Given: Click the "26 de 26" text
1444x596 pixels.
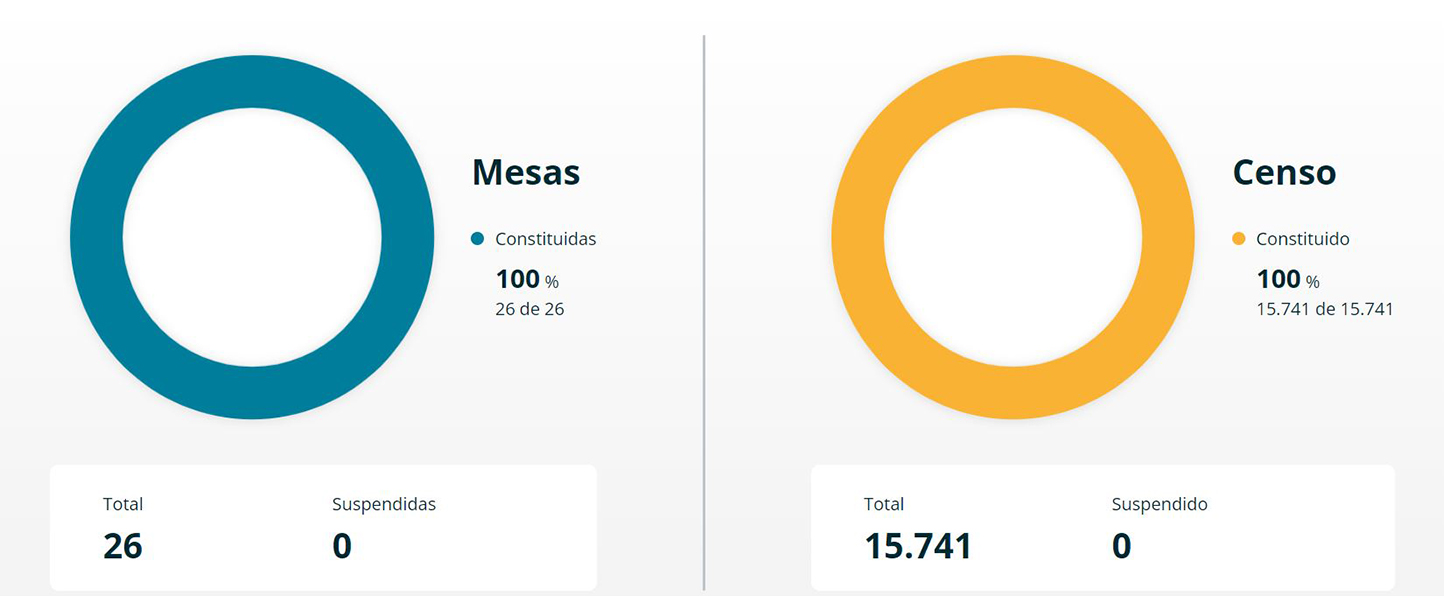Looking at the screenshot, I should click(529, 309).
